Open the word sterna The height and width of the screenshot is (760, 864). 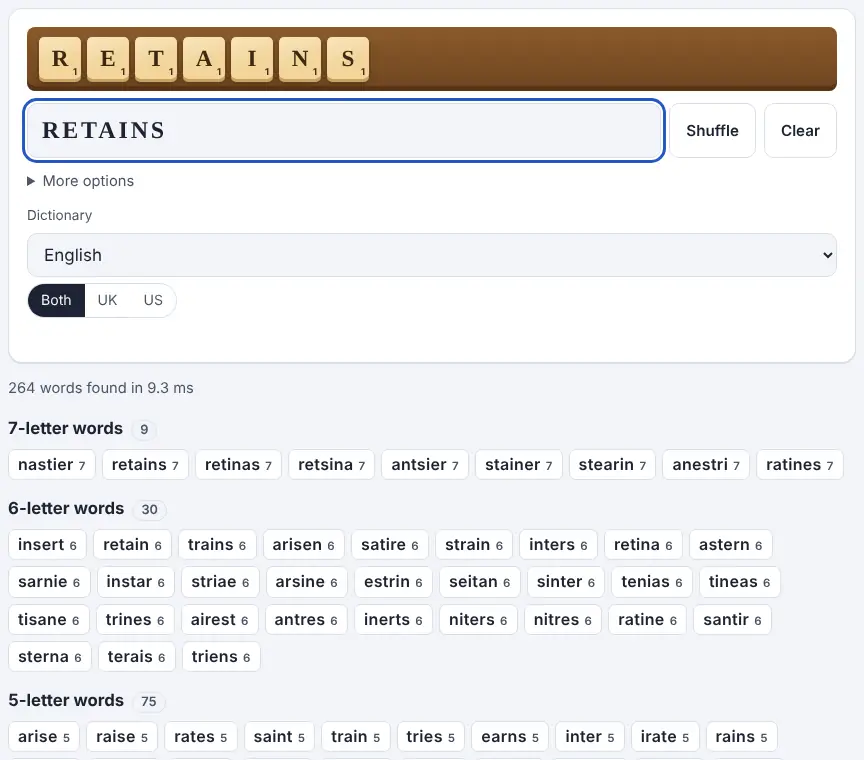pos(50,657)
